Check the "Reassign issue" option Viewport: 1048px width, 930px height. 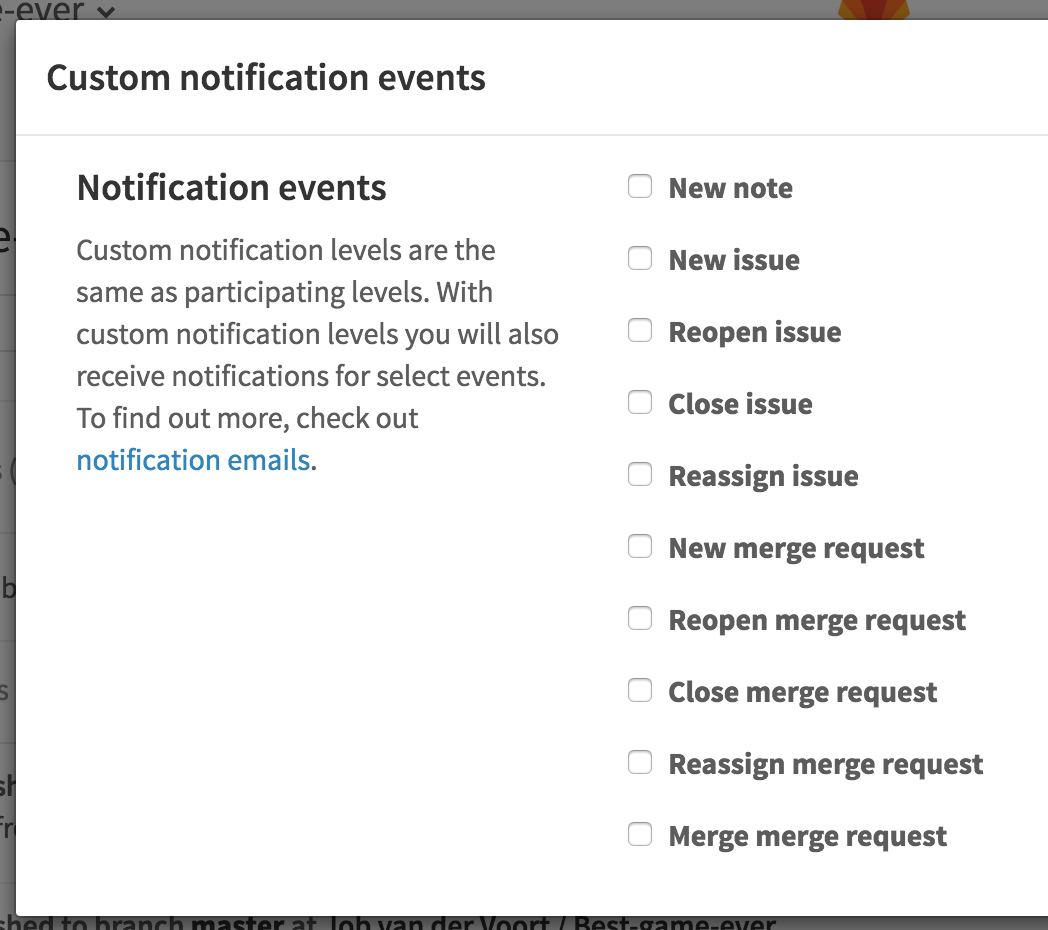tap(639, 474)
